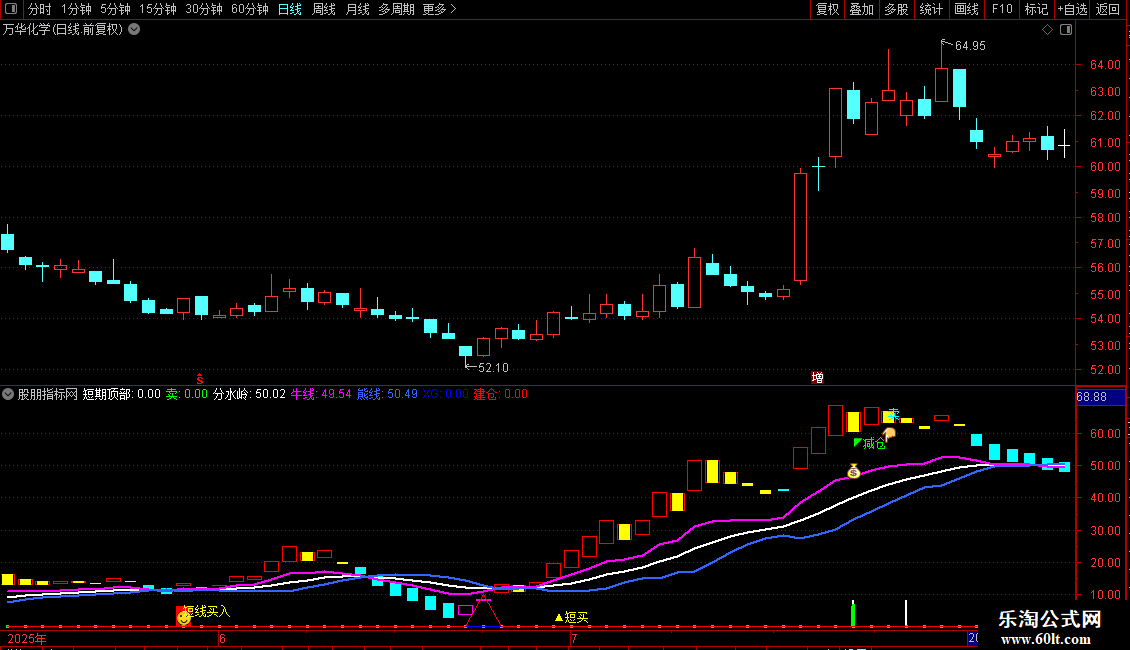Screen dimensions: 1130x650
Task: Select the 30分钟 period tab
Action: (204, 9)
